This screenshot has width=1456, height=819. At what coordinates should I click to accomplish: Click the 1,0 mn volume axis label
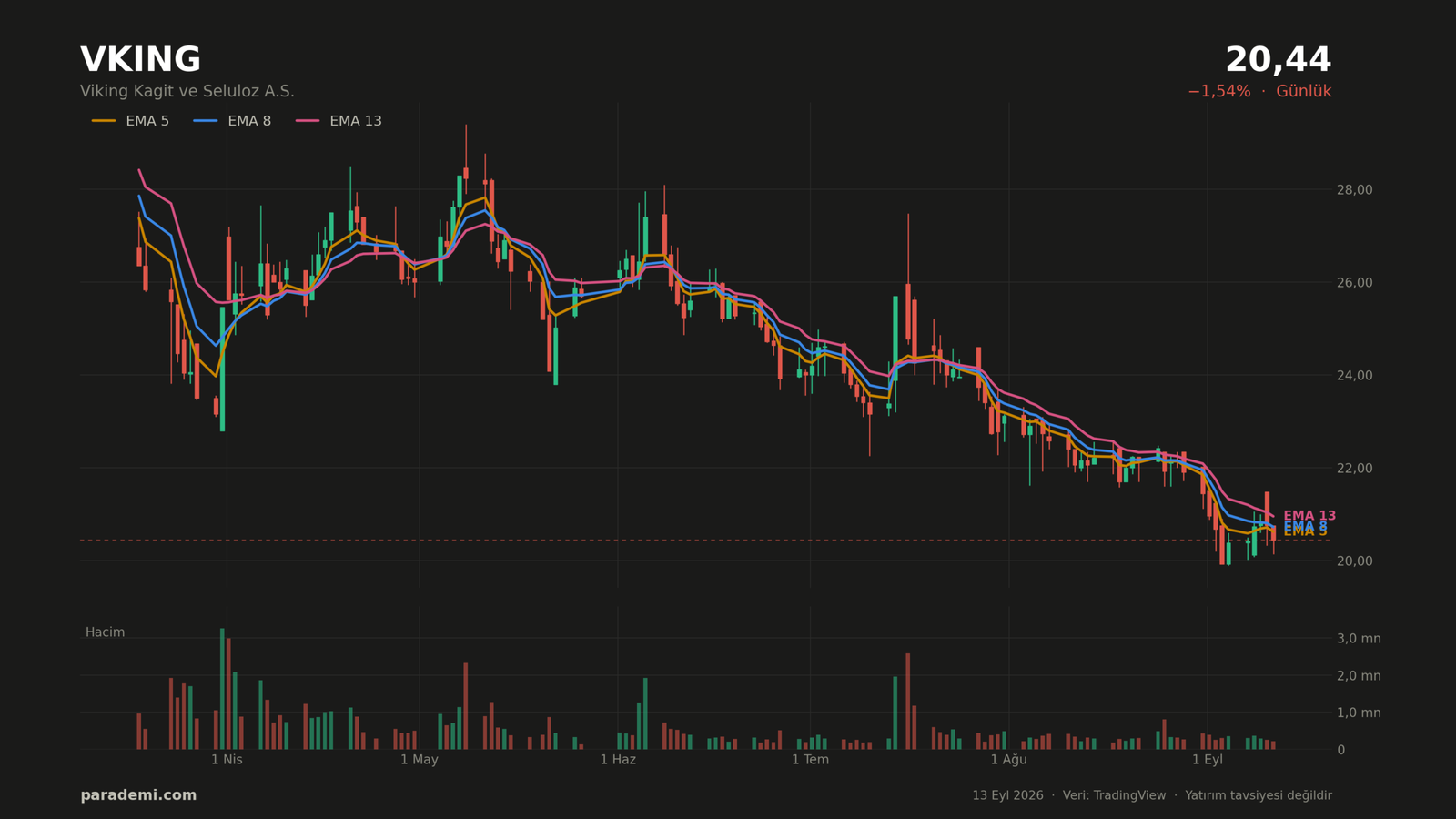click(1359, 713)
